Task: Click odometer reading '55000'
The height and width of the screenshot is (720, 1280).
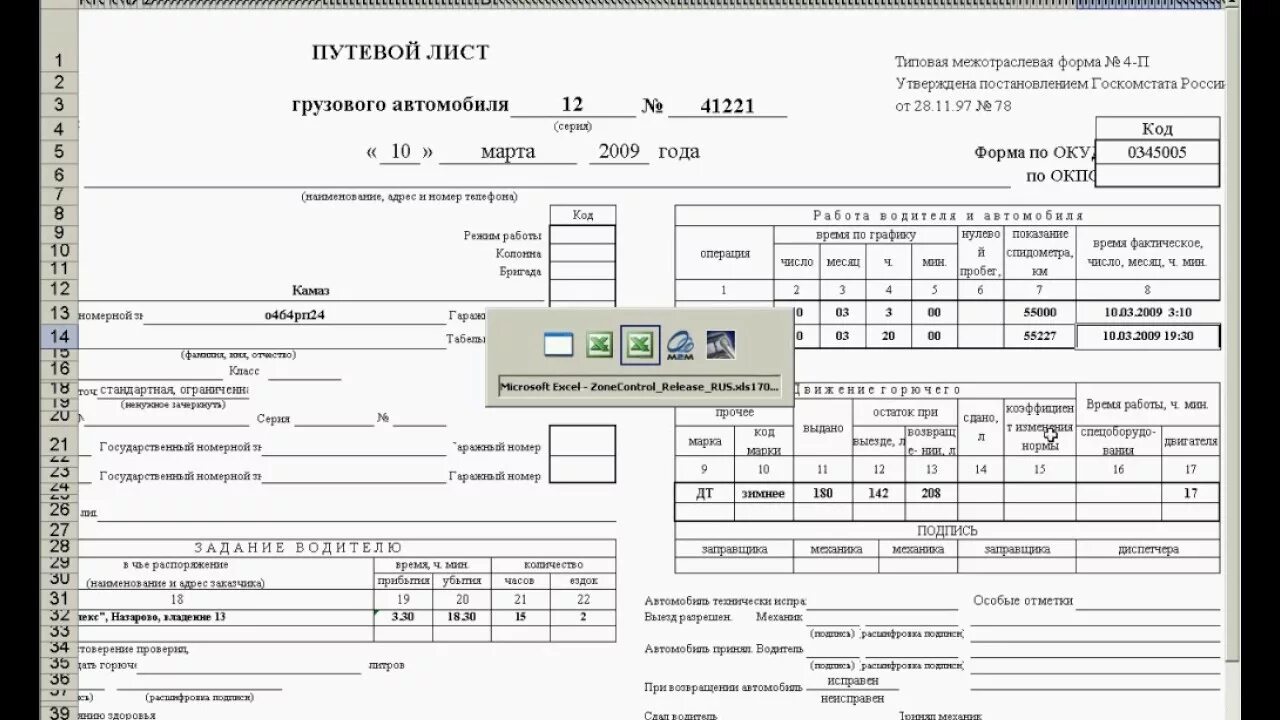Action: 1040,313
